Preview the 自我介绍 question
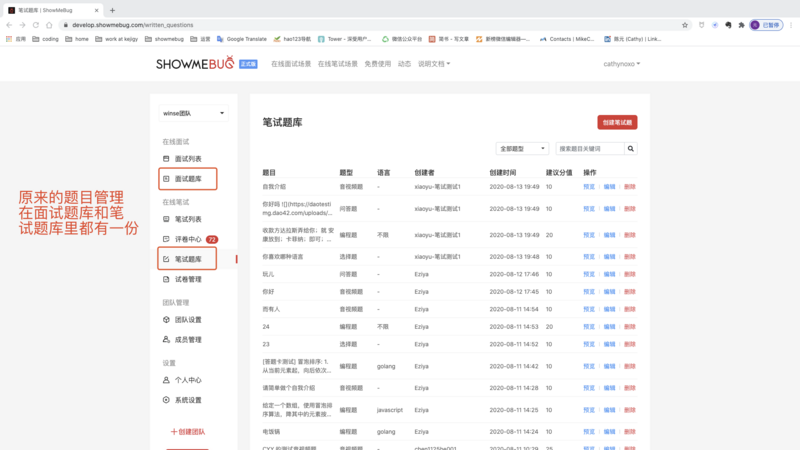 pos(589,187)
